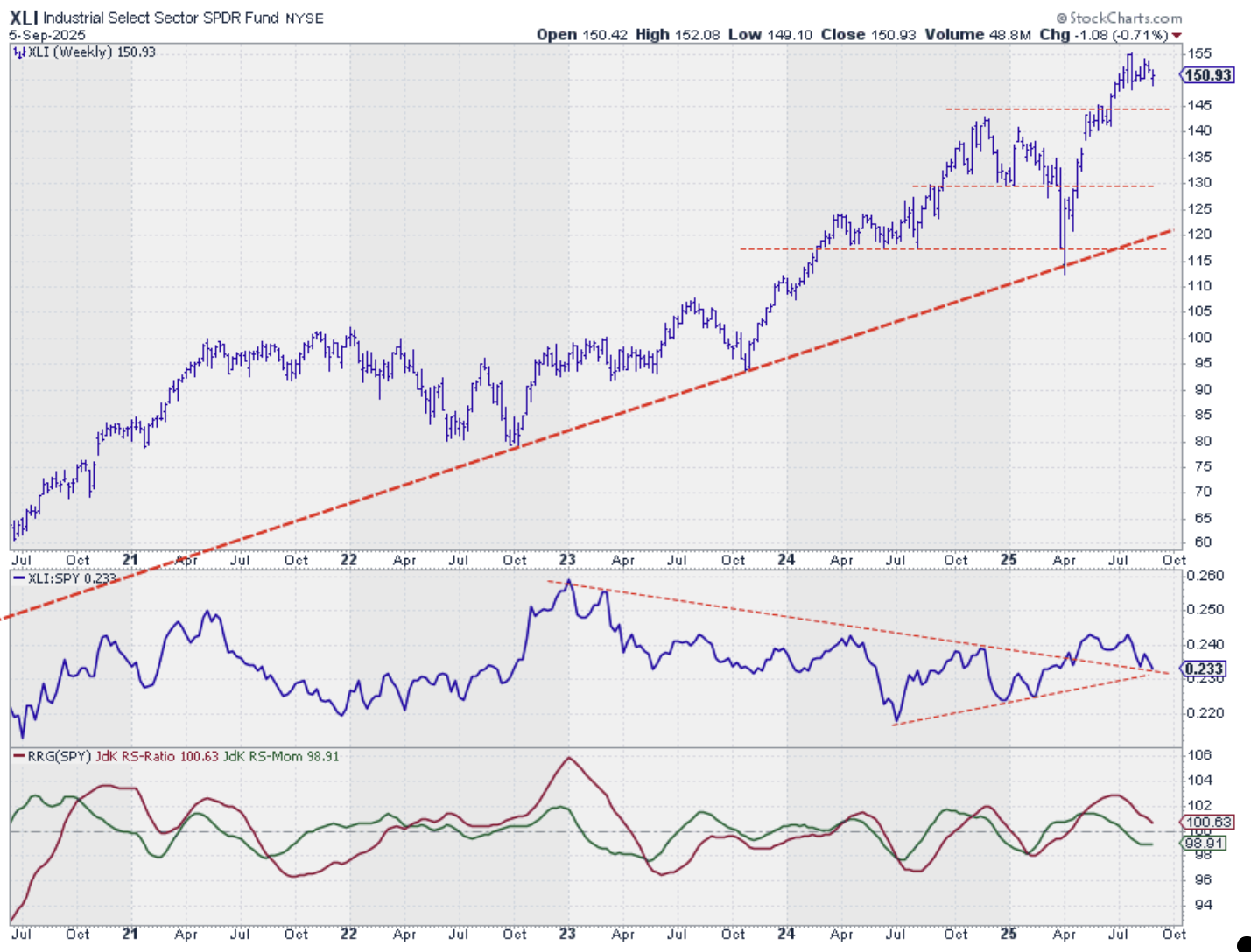Click the OHLC bar icon beside XLI (Weekly)
The height and width of the screenshot is (952, 1251).
pyautogui.click(x=19, y=52)
